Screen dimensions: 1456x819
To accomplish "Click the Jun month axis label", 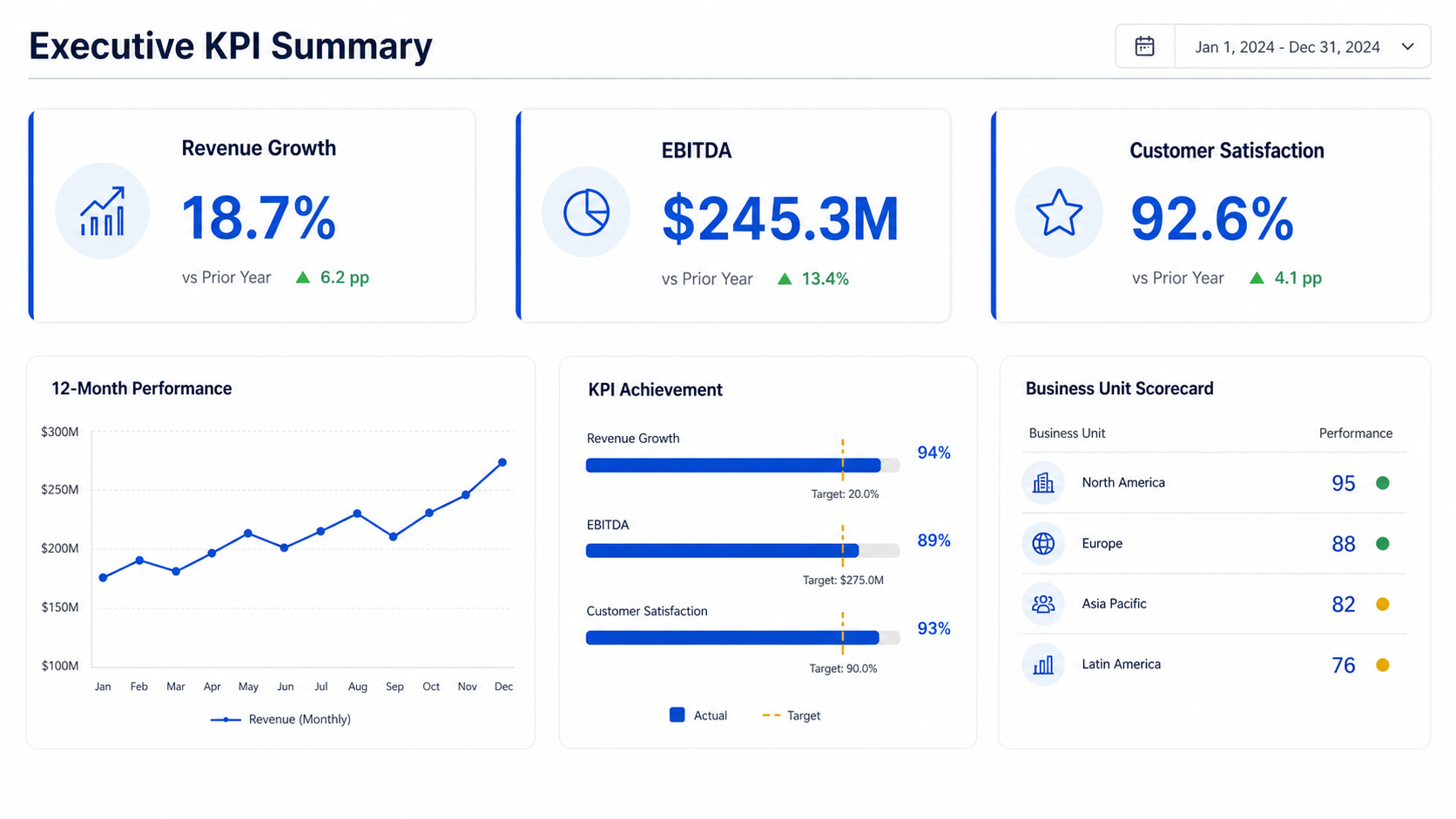I will tap(285, 687).
